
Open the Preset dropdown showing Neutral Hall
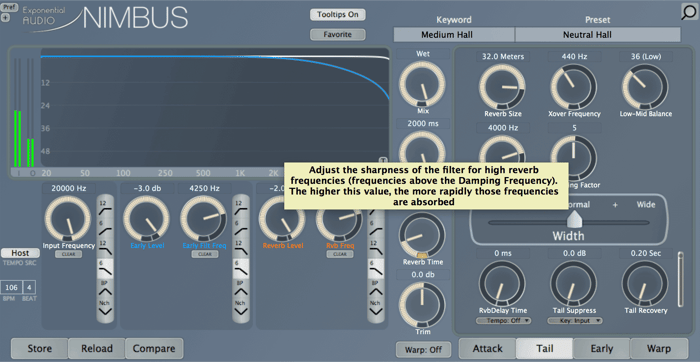tap(598, 34)
